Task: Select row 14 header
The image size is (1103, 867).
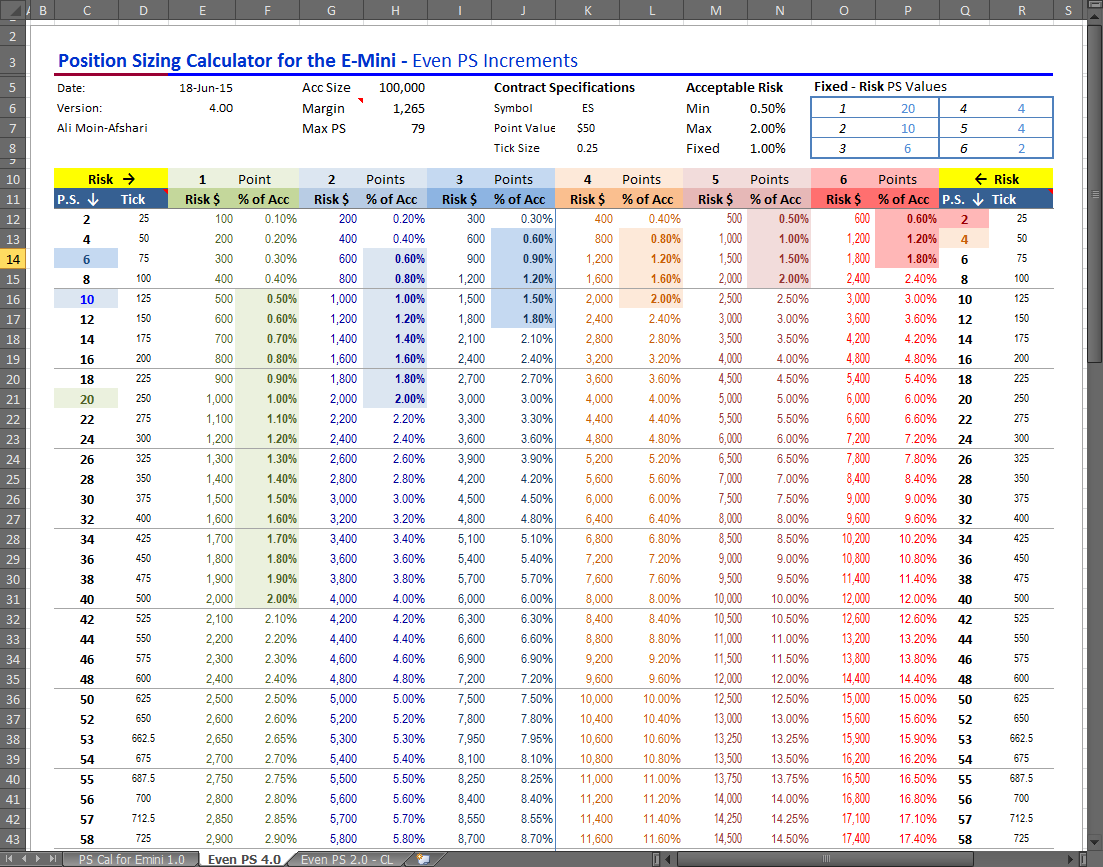Action: coord(13,259)
